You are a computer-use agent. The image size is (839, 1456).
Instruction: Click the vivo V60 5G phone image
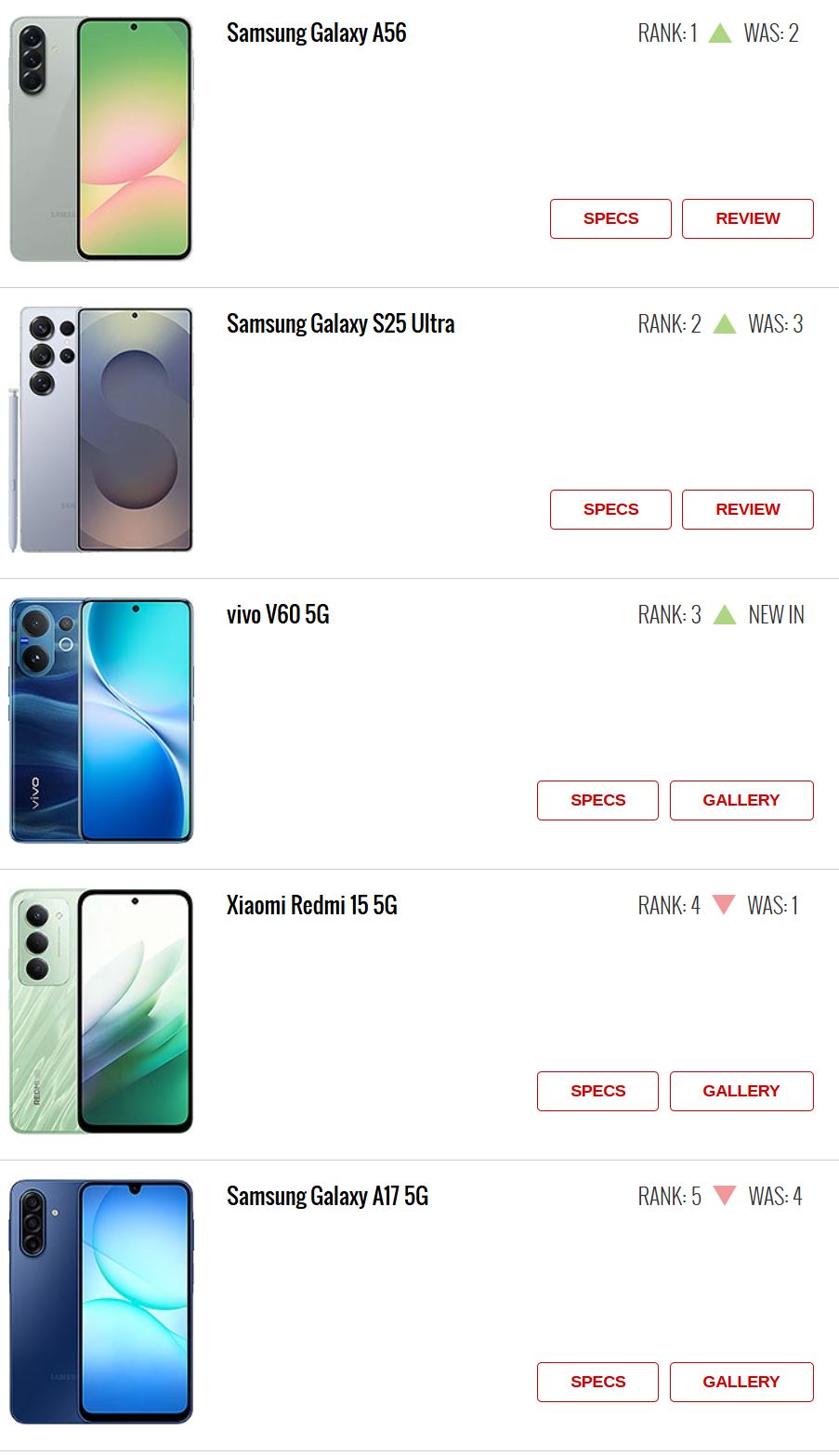pos(101,720)
